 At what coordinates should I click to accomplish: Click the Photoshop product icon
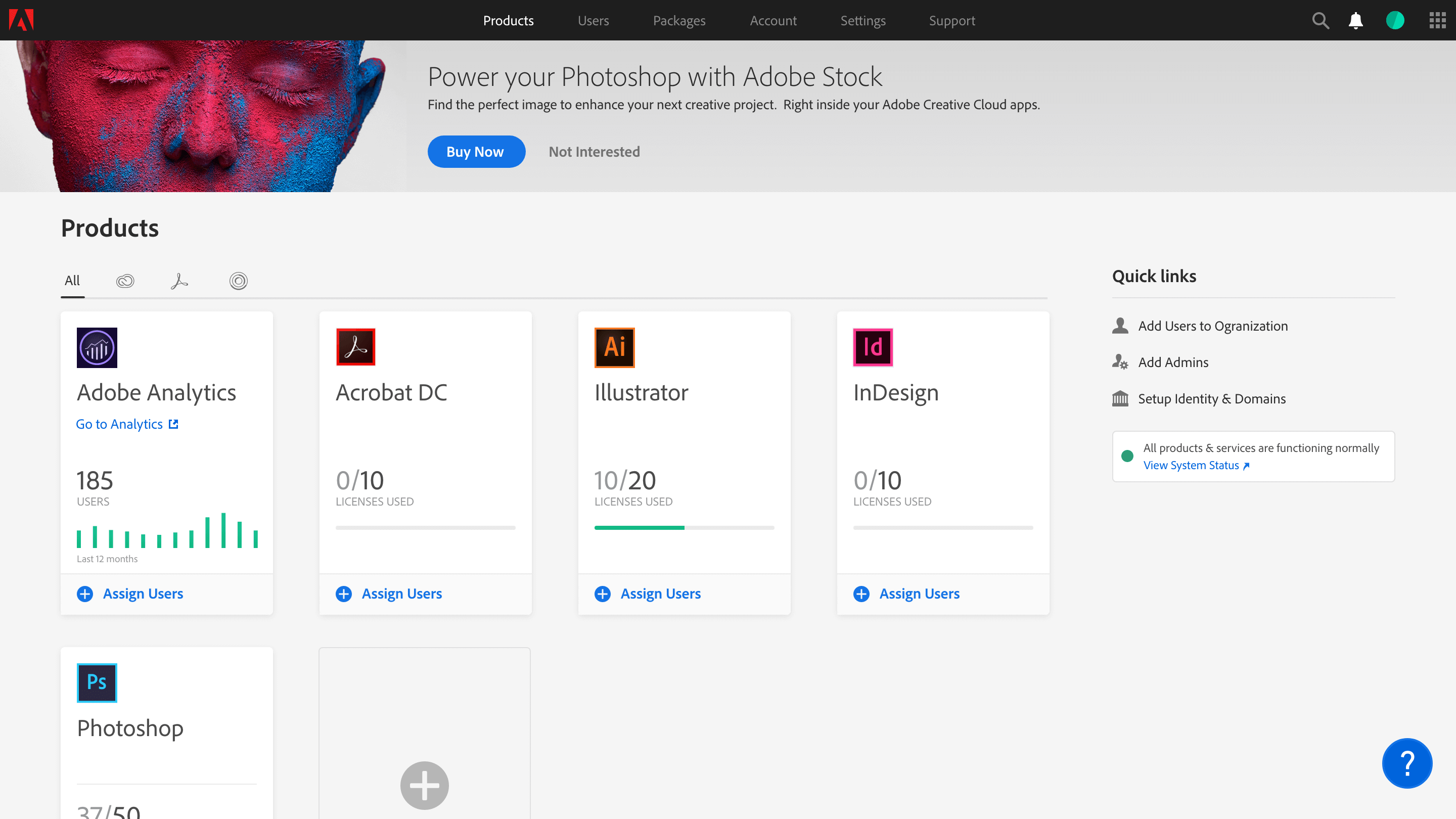pyautogui.click(x=97, y=683)
